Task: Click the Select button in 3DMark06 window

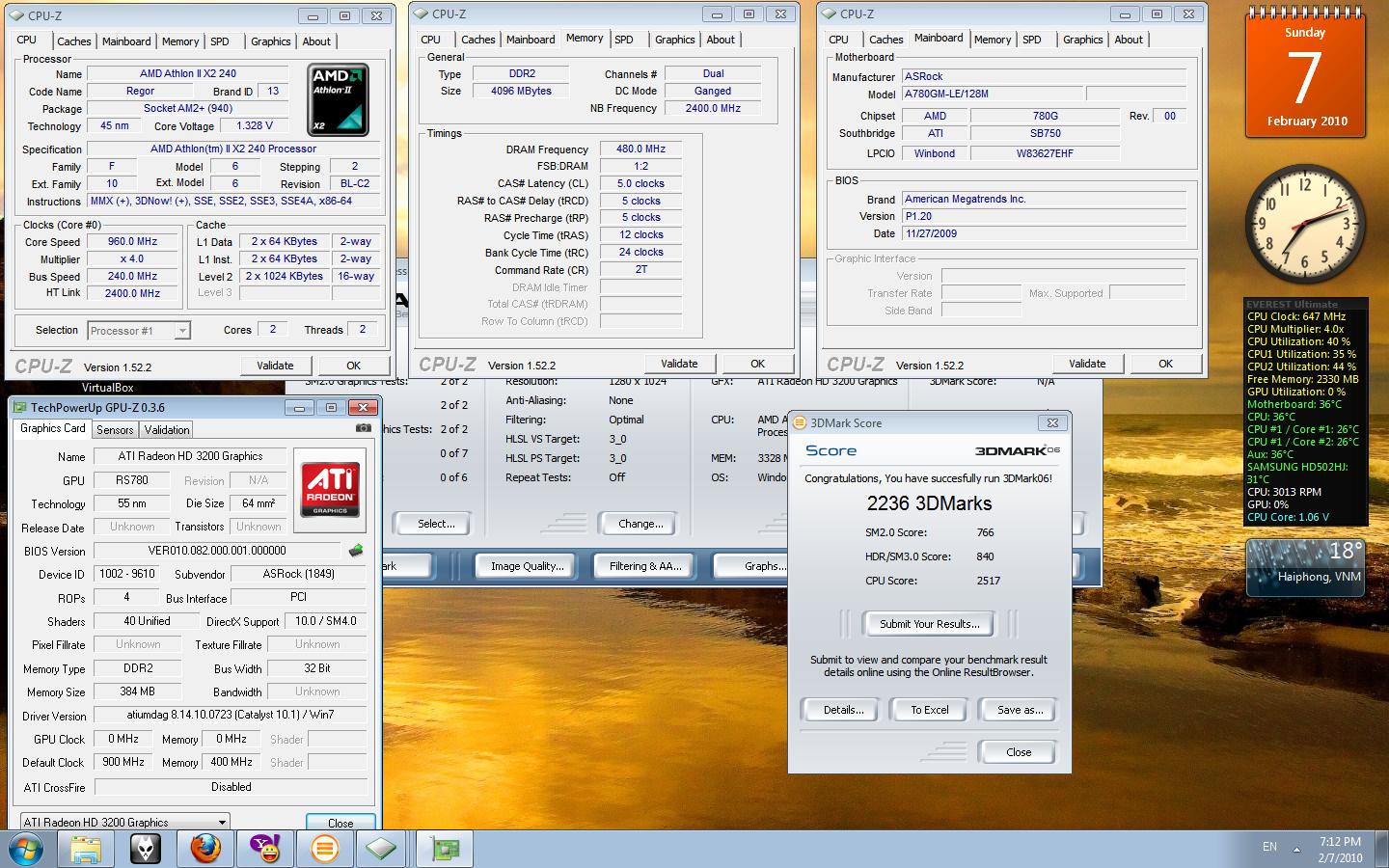Action: tap(436, 524)
